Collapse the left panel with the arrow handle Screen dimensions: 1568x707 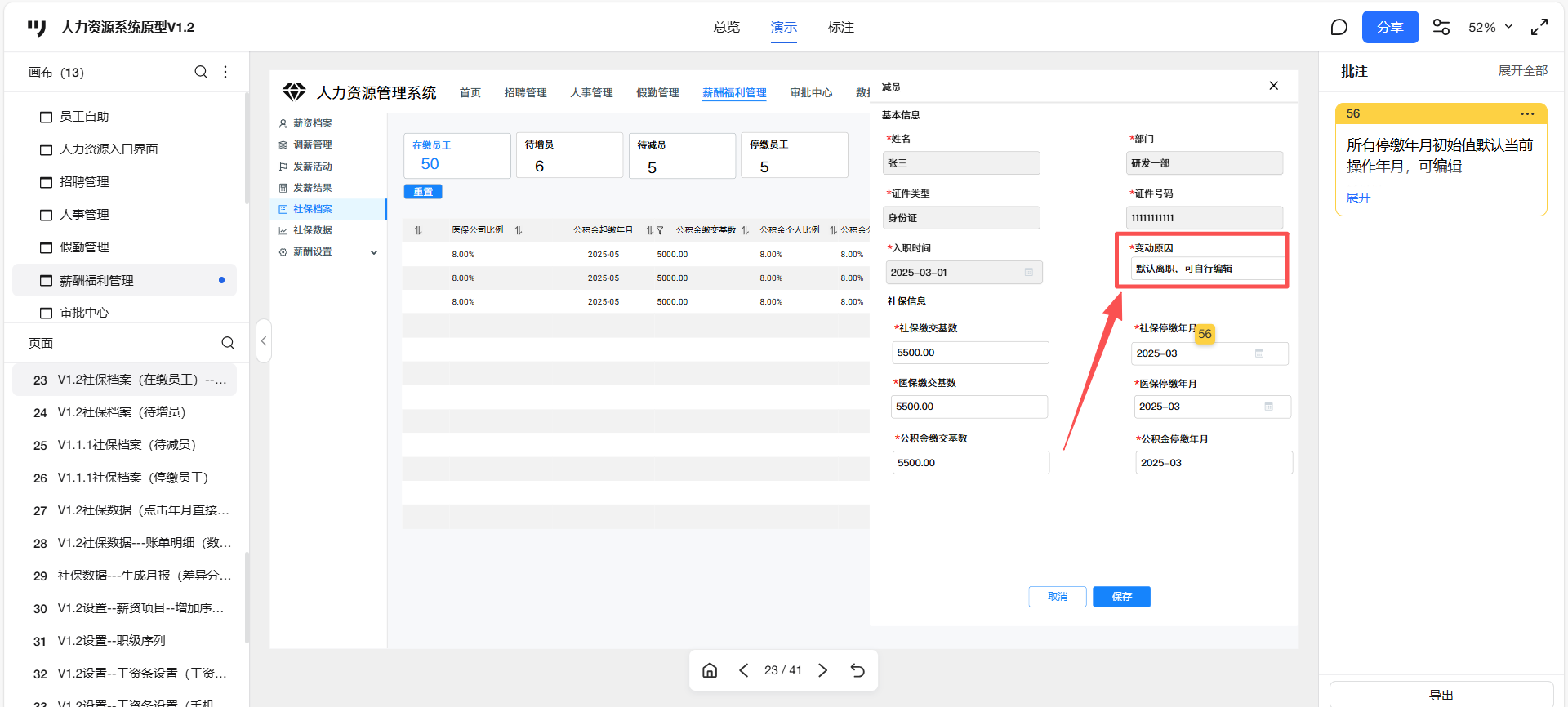(x=264, y=341)
